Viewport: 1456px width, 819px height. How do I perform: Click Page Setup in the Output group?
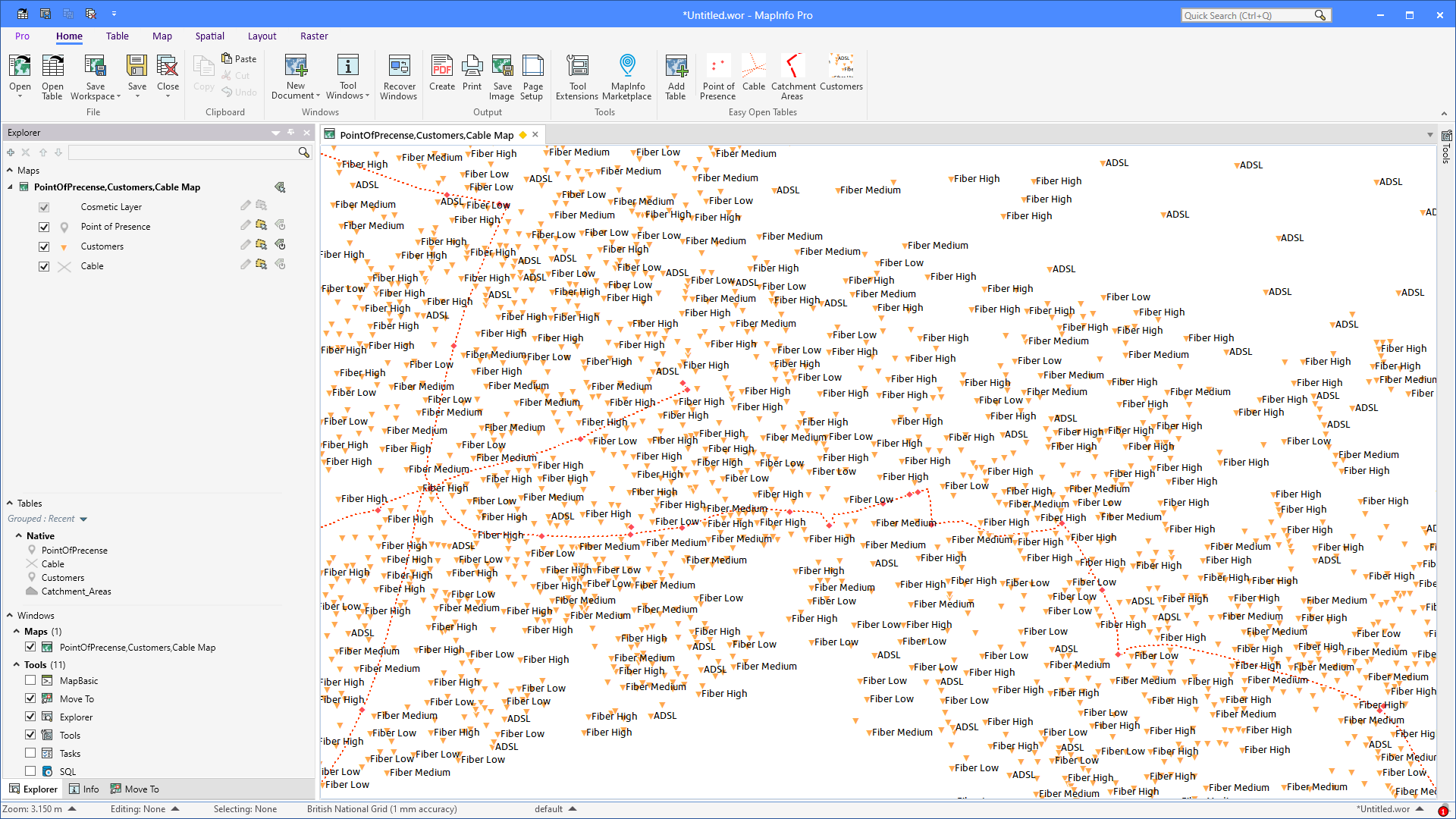click(x=532, y=76)
